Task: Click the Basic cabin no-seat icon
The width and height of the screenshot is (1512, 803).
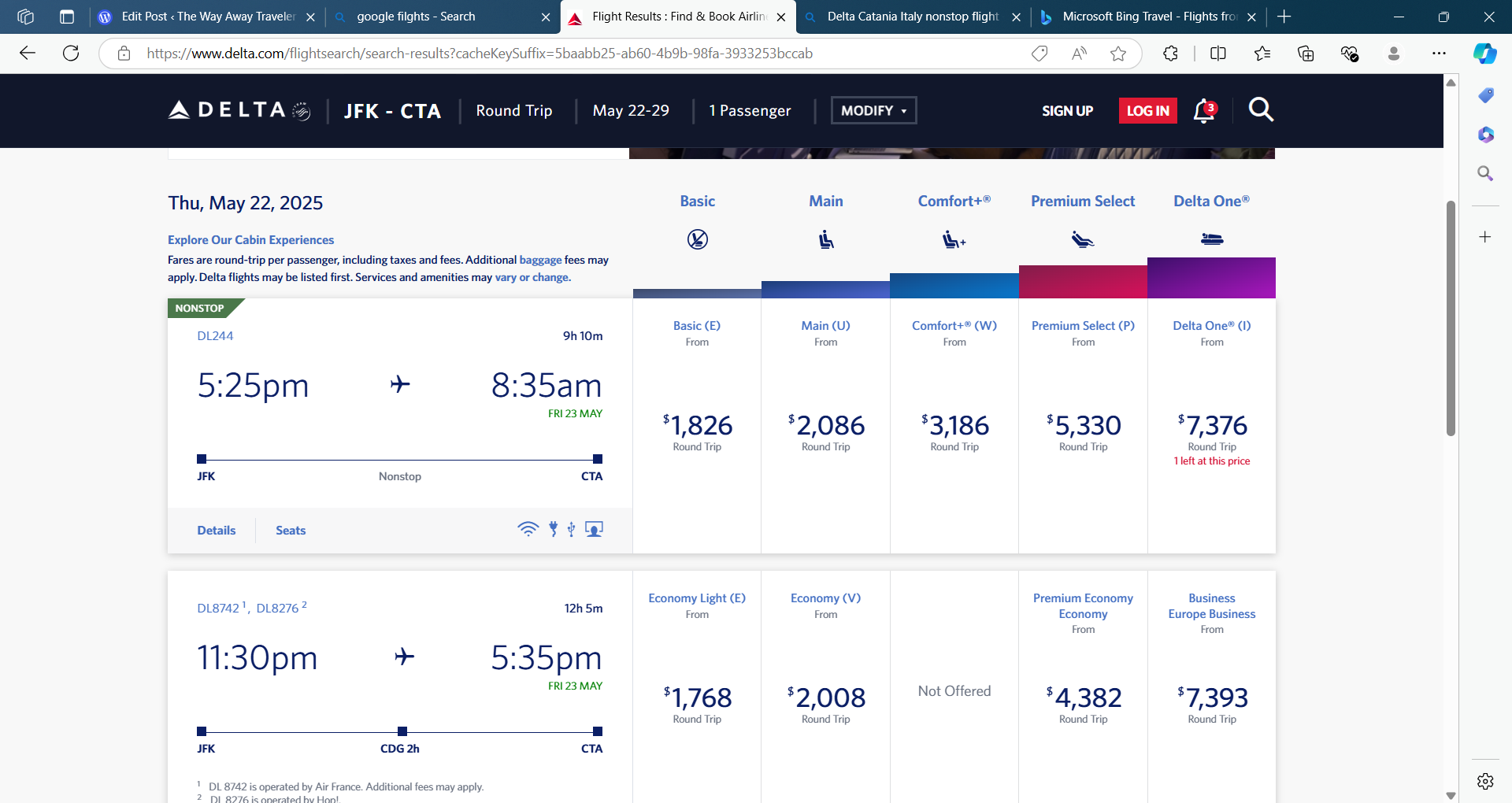Action: (697, 239)
